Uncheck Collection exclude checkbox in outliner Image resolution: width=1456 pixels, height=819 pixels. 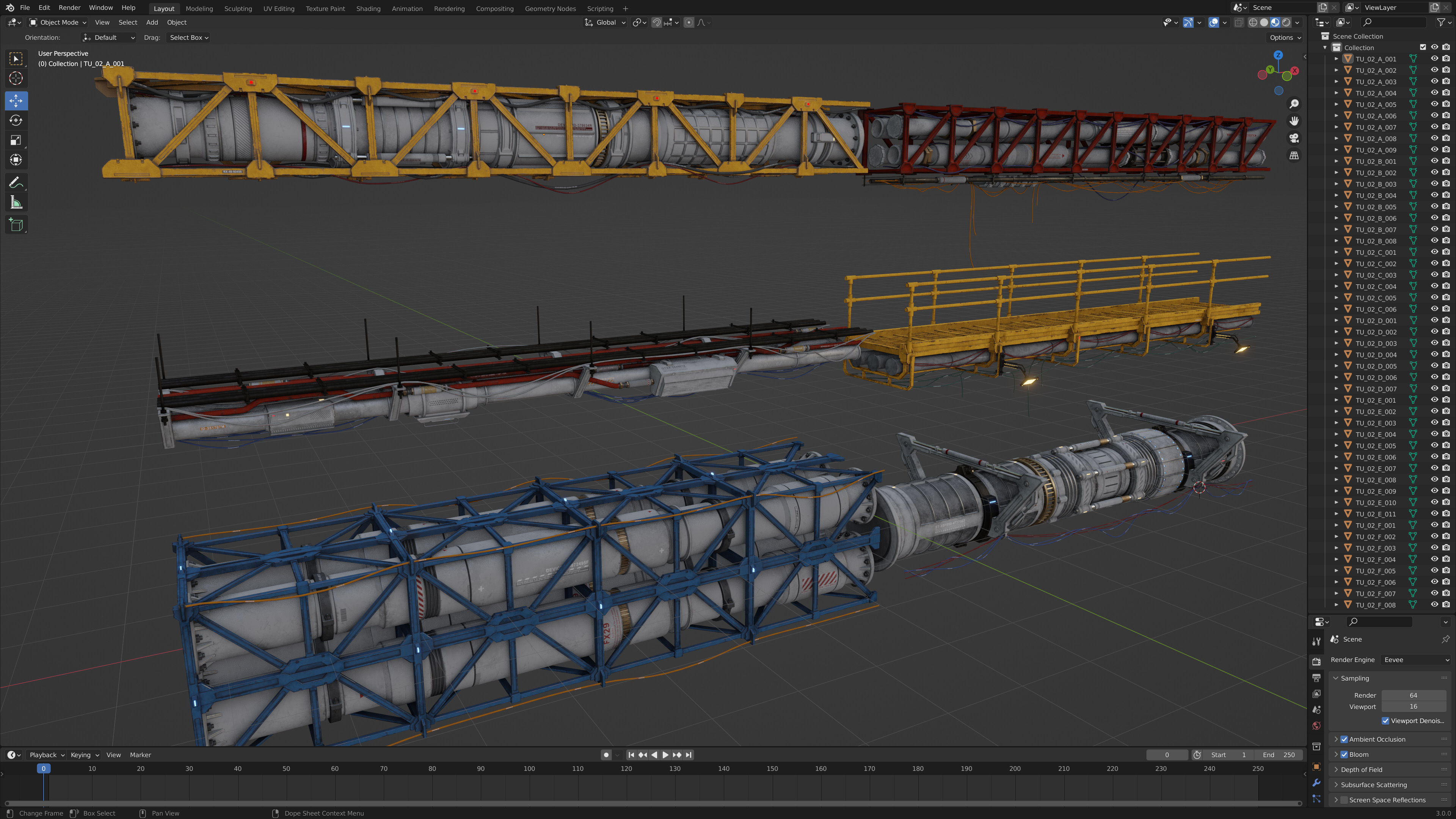coord(1423,47)
